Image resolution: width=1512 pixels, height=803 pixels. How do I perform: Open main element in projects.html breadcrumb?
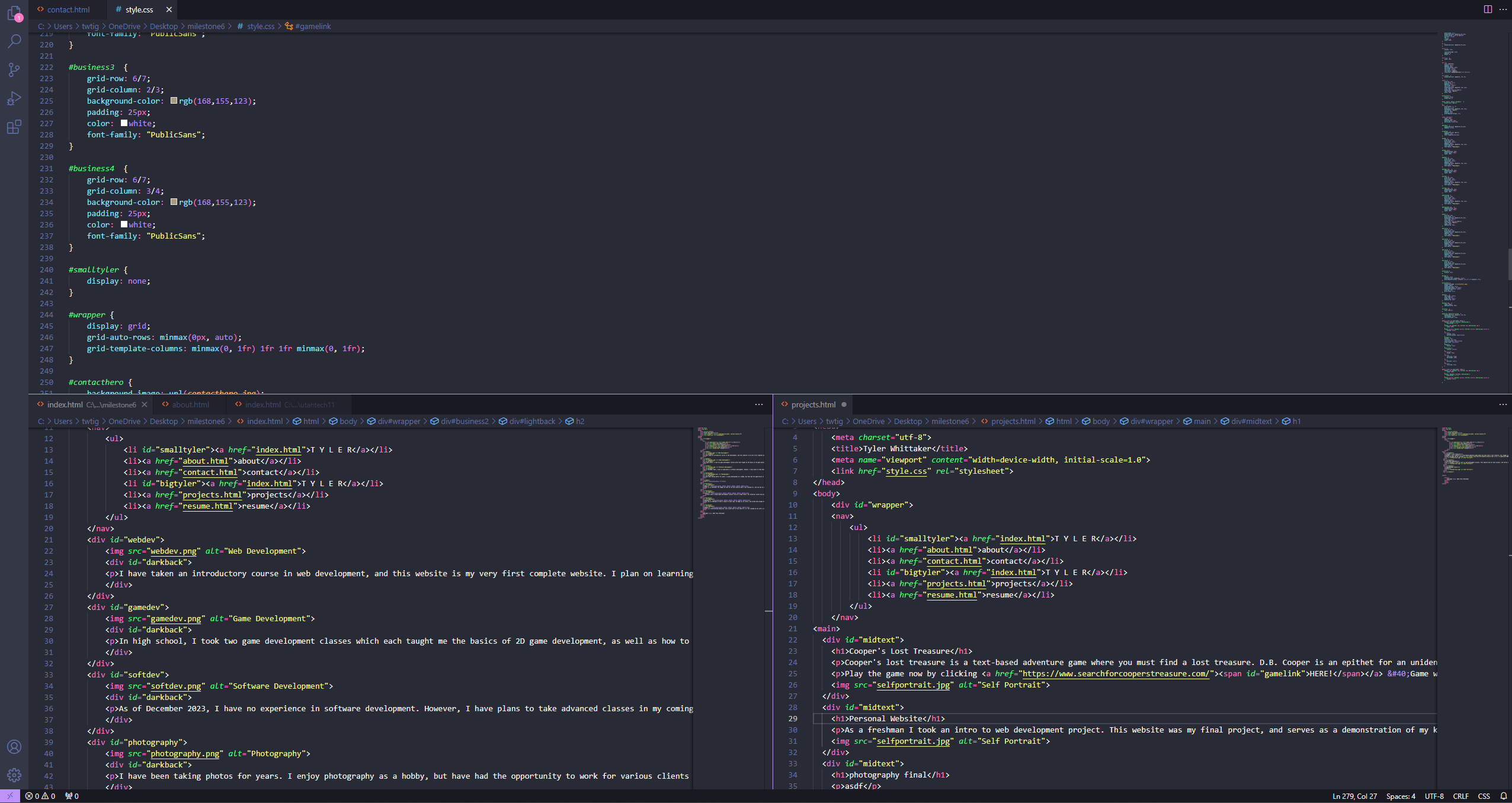1197,421
